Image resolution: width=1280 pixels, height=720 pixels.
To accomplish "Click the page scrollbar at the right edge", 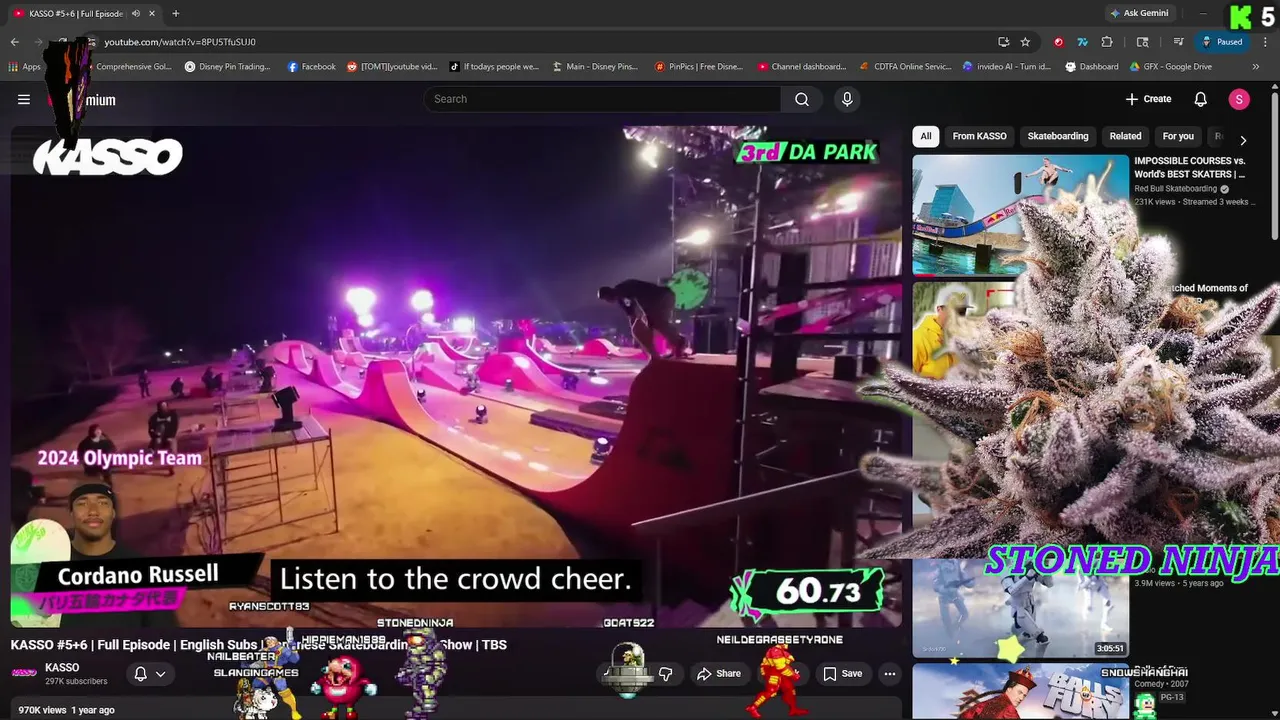I will (x=1274, y=165).
